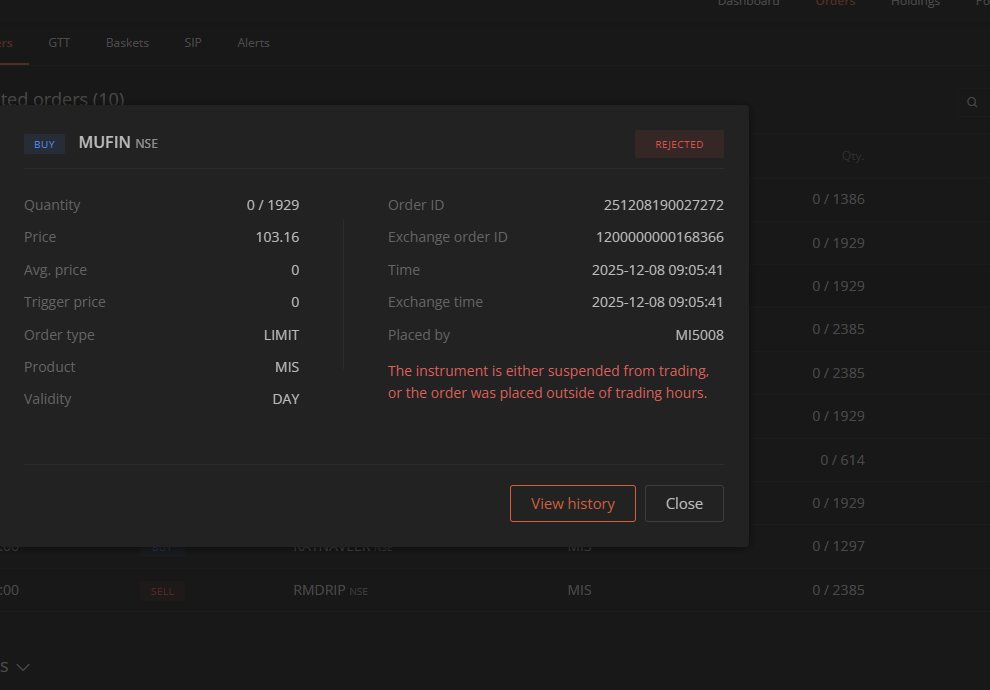Click the Order type value LIMIT
990x690 pixels.
281,335
